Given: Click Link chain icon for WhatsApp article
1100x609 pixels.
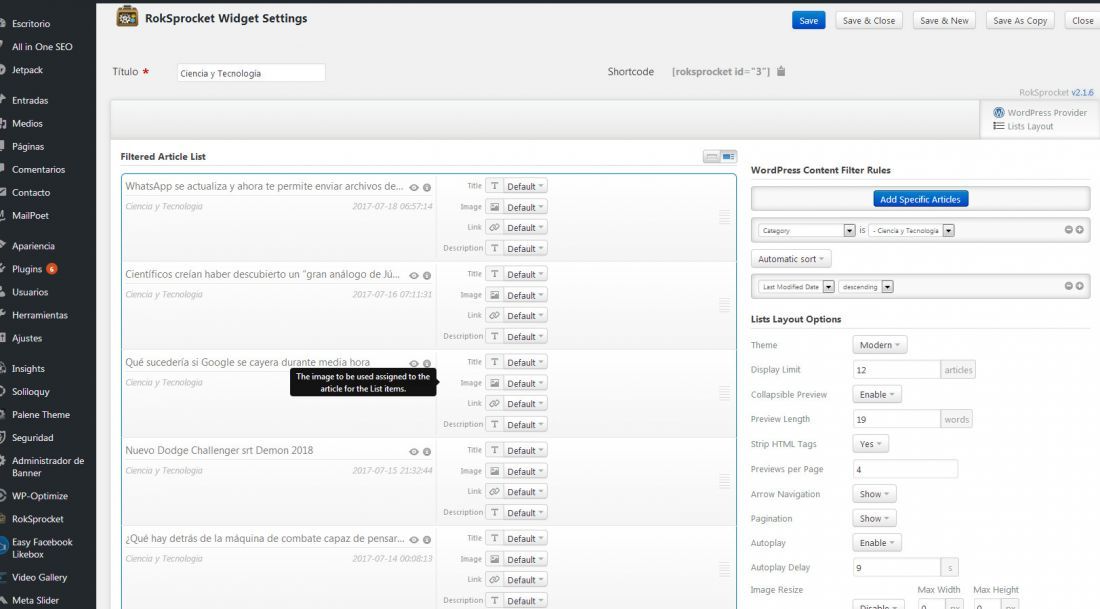Looking at the screenshot, I should tap(495, 227).
